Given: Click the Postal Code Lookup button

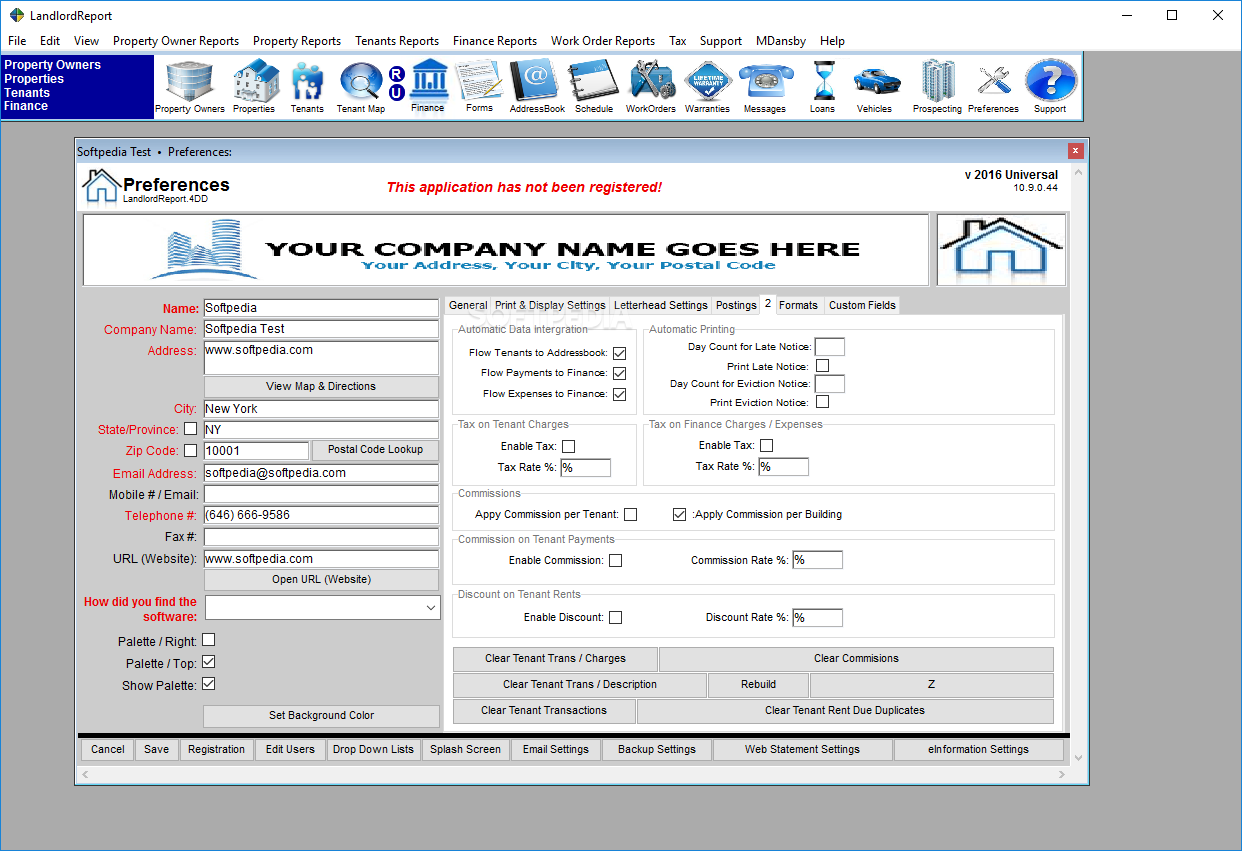Looking at the screenshot, I should 375,450.
